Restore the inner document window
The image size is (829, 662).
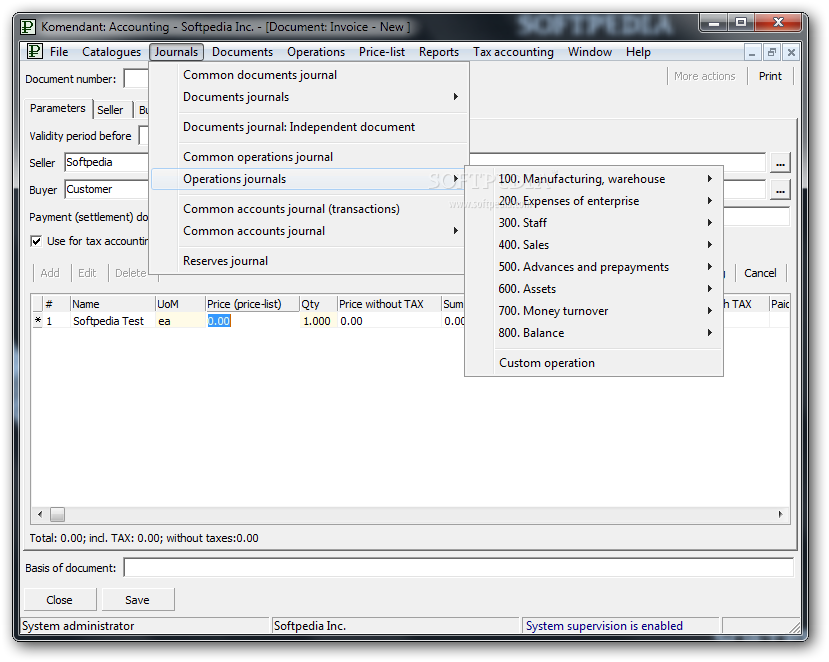(x=772, y=52)
